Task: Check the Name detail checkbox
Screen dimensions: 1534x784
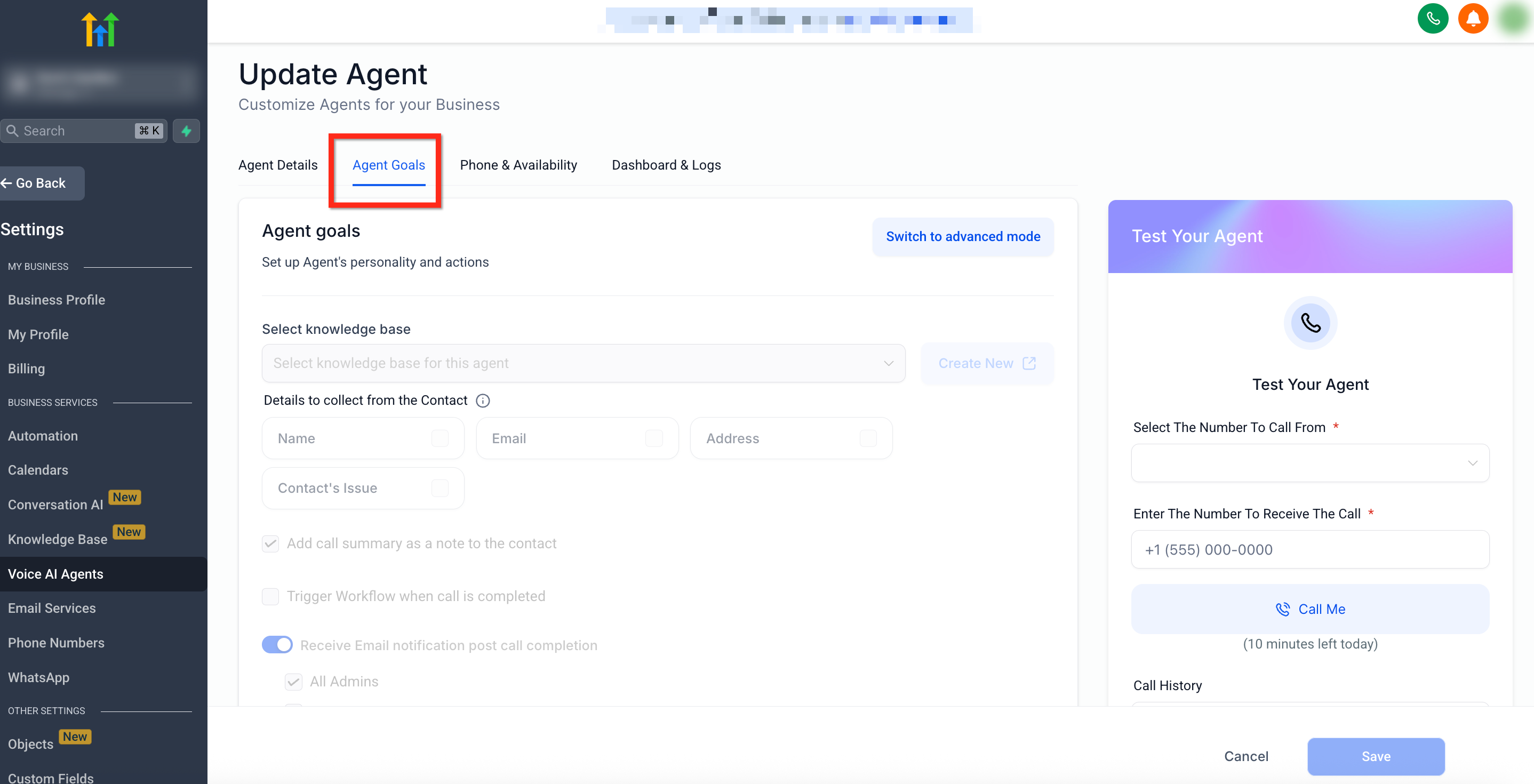Action: pos(440,438)
